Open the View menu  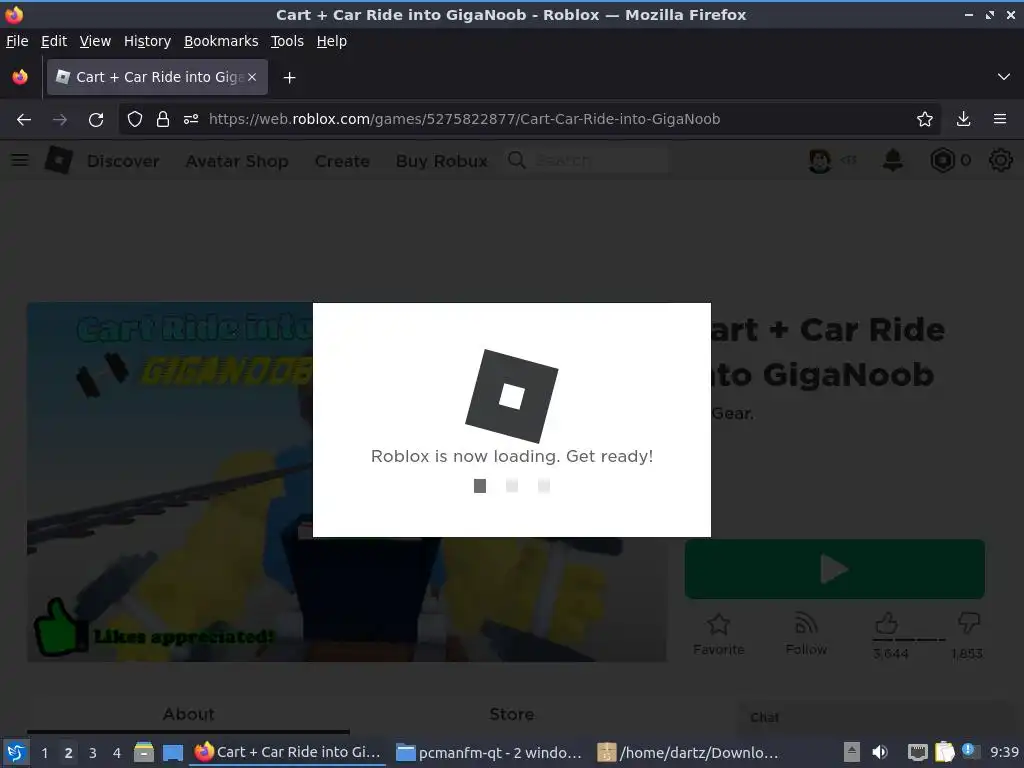click(95, 41)
